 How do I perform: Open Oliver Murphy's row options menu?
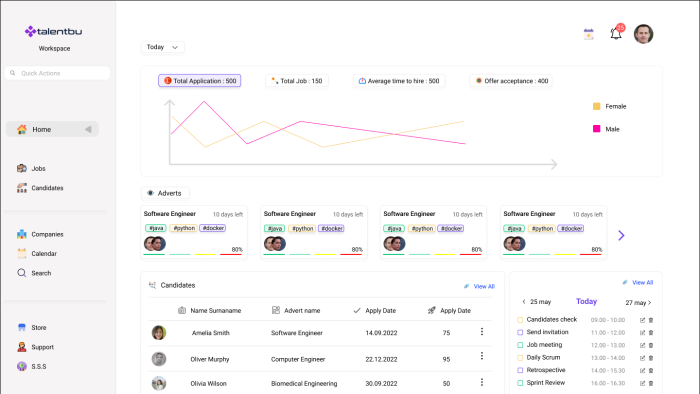(482, 356)
